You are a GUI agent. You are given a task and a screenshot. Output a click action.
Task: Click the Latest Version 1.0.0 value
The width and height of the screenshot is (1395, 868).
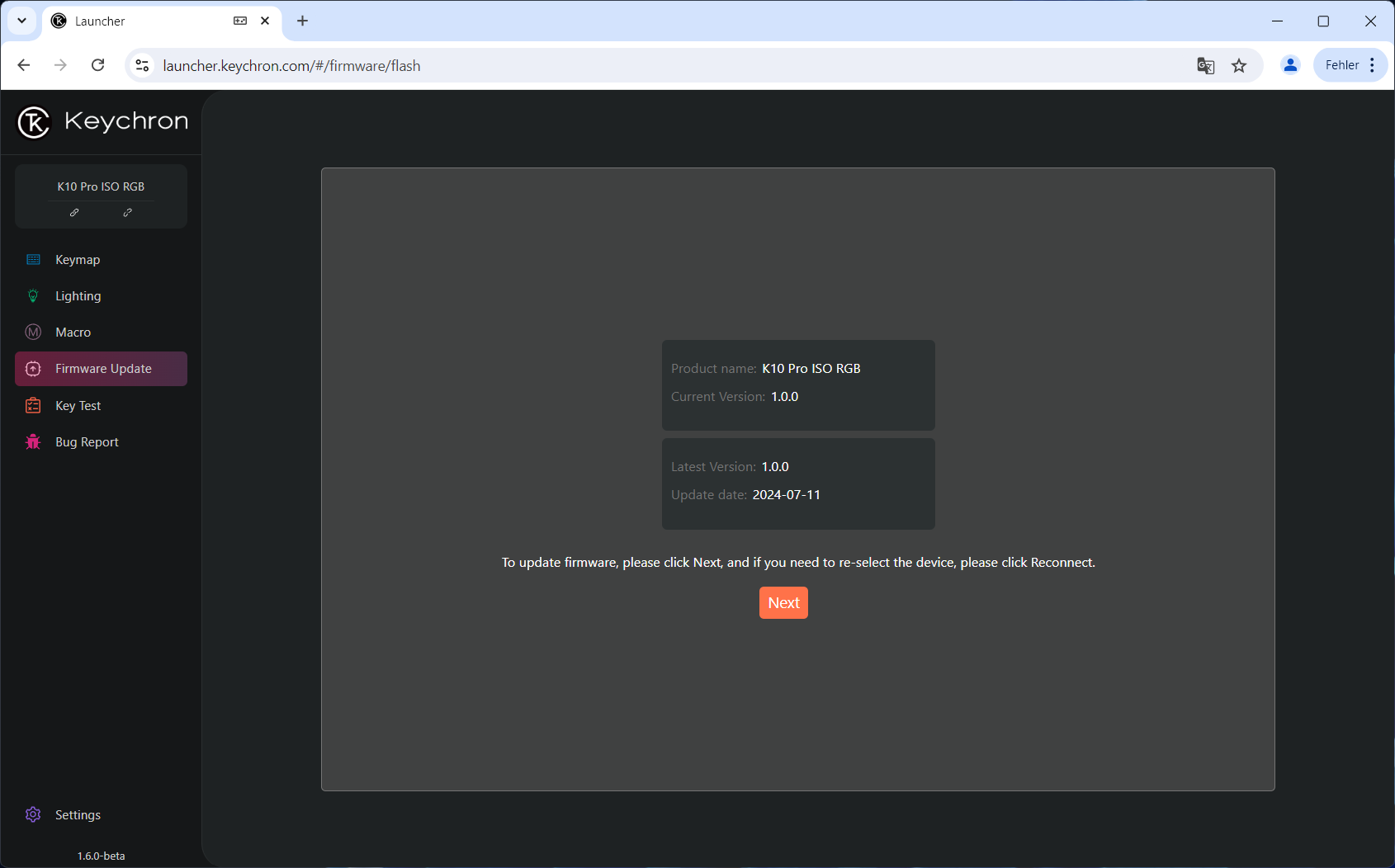[775, 467]
